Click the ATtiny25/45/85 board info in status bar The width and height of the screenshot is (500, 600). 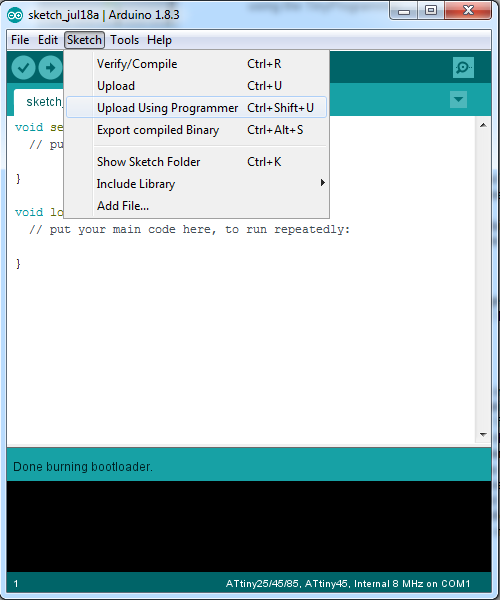click(348, 584)
